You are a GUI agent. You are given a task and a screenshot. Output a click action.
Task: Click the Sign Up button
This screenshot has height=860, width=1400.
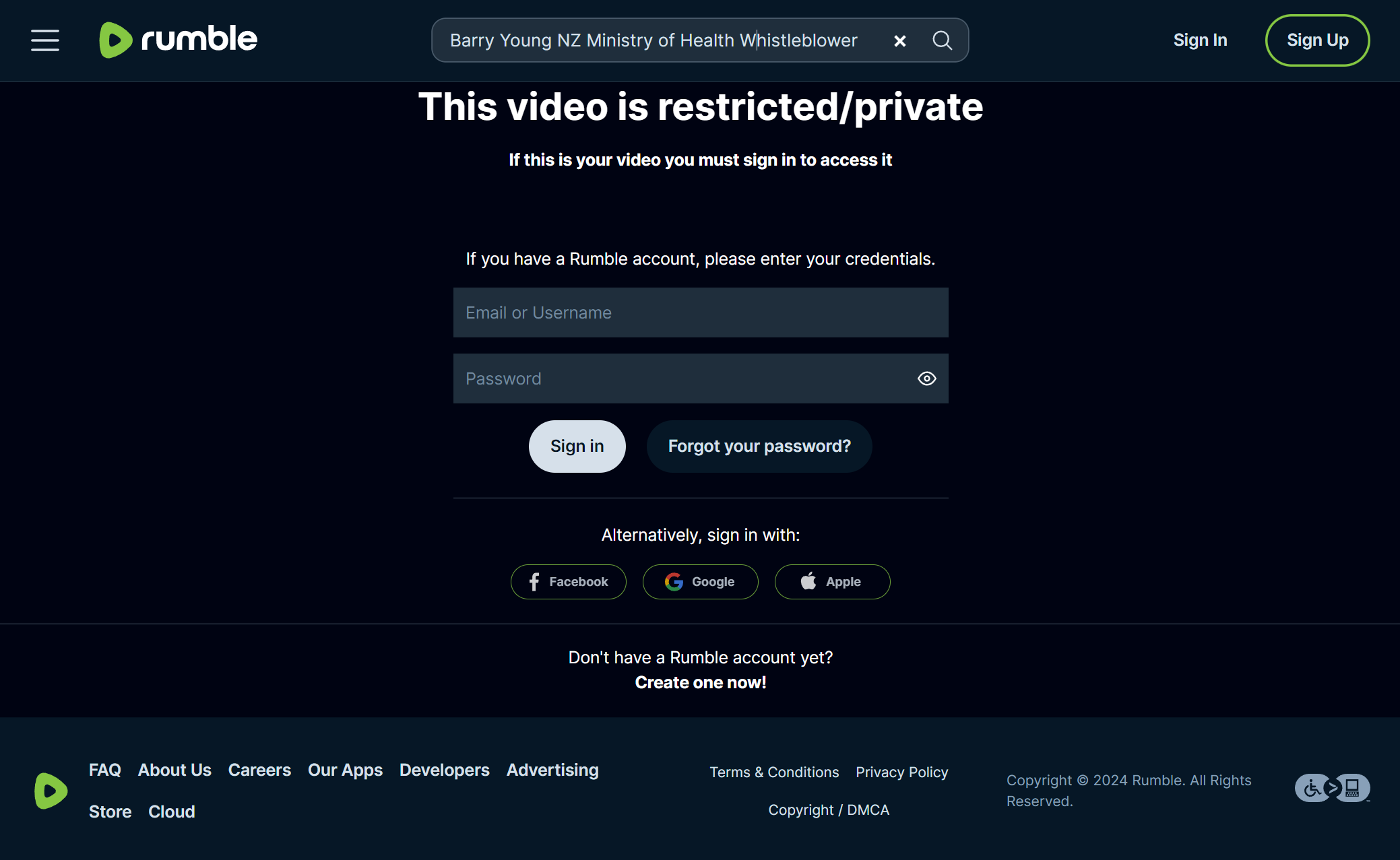(1317, 40)
